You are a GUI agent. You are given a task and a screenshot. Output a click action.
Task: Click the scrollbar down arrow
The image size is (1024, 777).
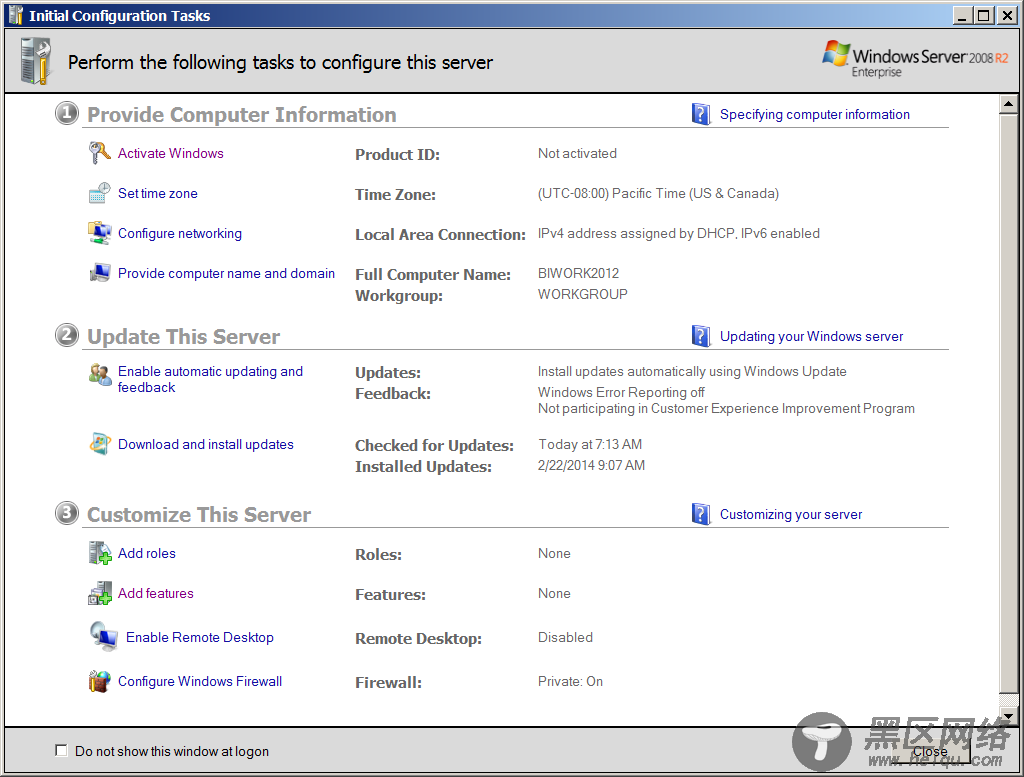click(x=1008, y=716)
